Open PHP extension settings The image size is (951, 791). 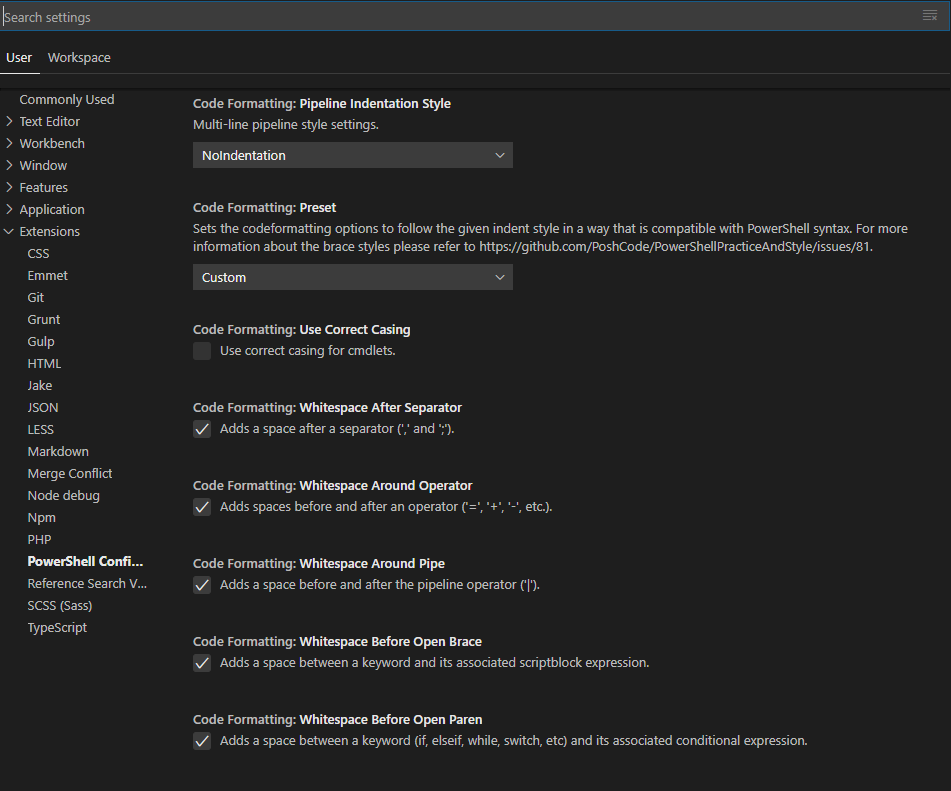[39, 539]
